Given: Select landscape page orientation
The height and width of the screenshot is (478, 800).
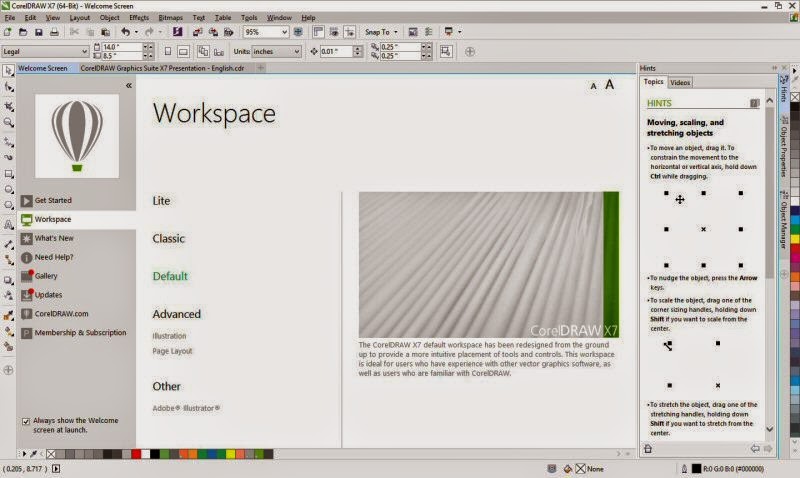Looking at the screenshot, I should [183, 52].
